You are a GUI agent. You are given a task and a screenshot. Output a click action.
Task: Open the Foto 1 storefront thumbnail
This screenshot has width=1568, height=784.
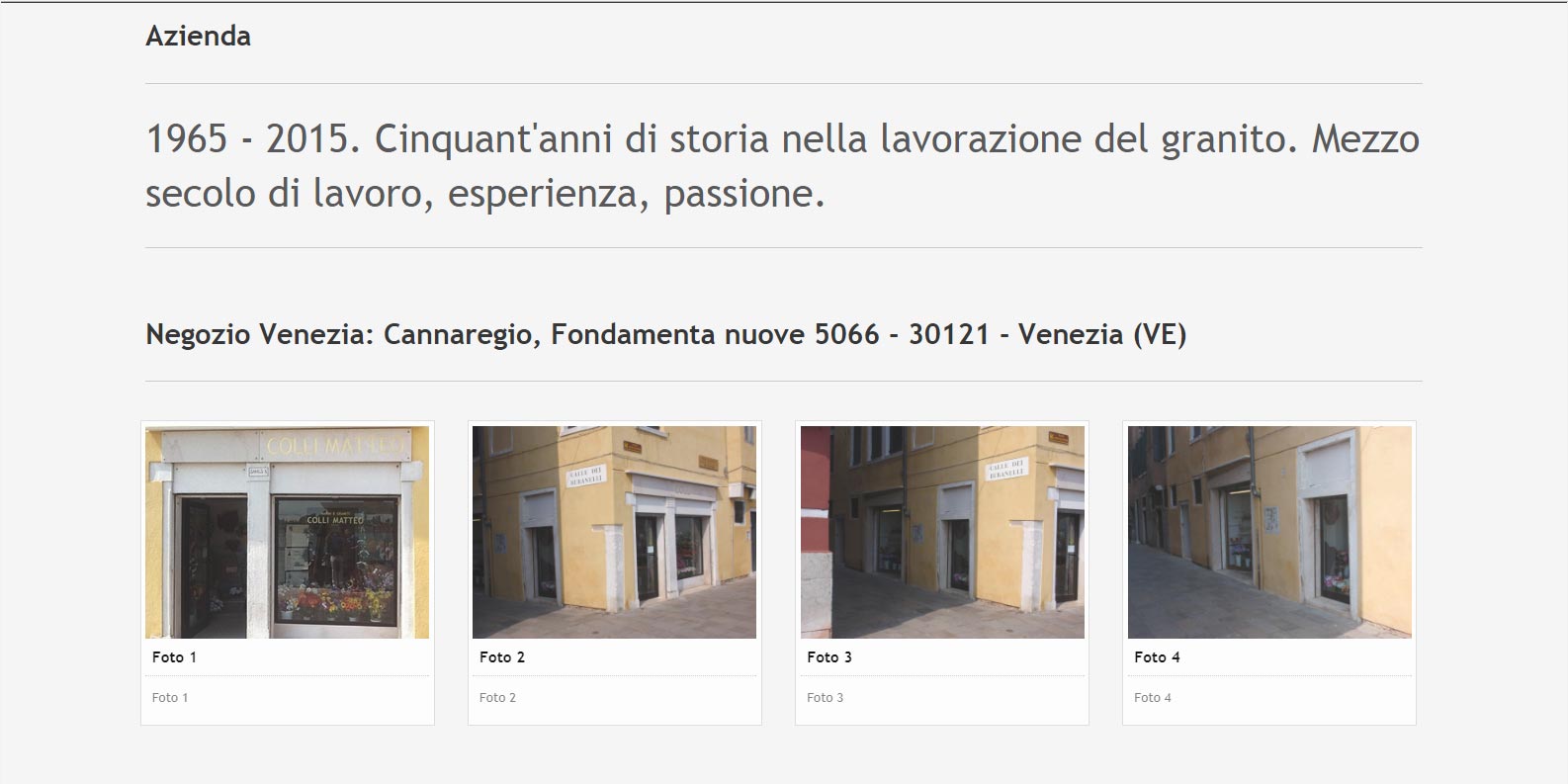287,532
